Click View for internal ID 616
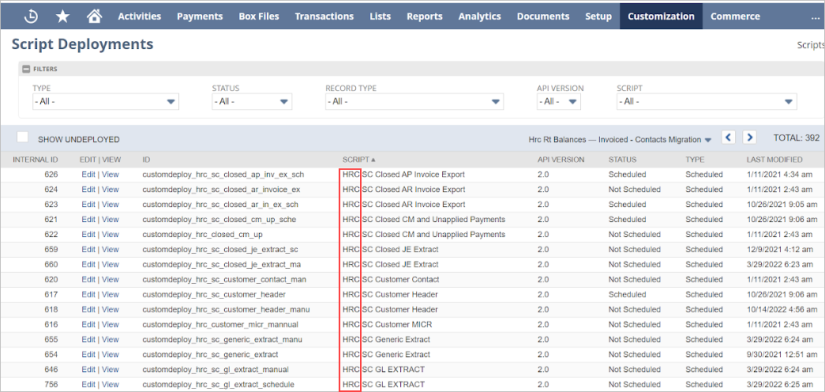 (x=110, y=324)
